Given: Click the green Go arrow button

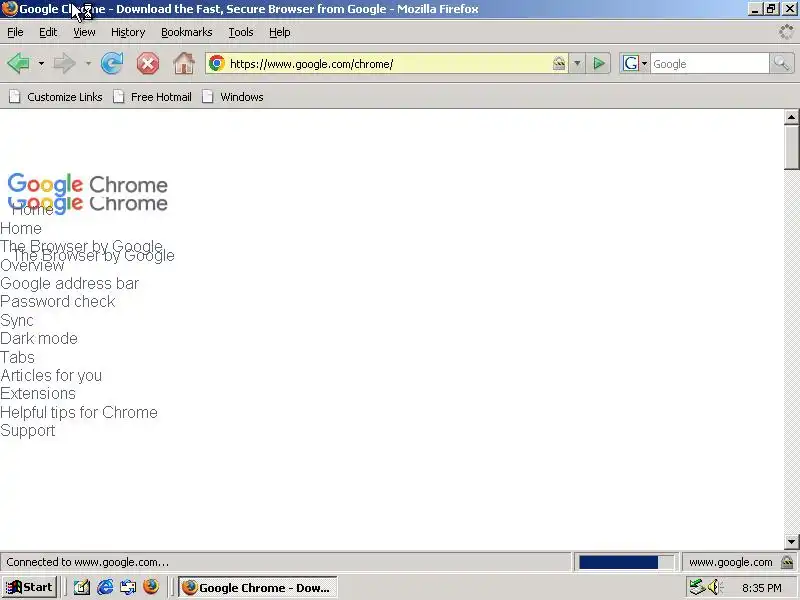Looking at the screenshot, I should pyautogui.click(x=599, y=64).
